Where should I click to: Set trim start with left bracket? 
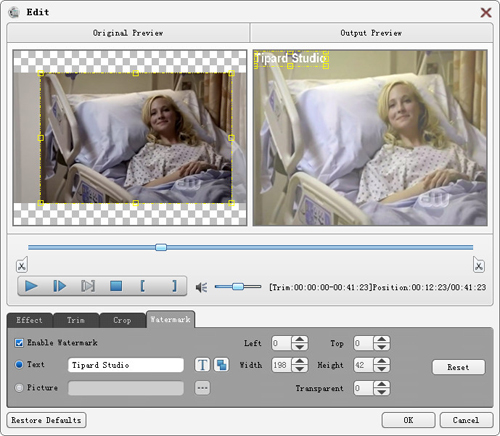(143, 286)
